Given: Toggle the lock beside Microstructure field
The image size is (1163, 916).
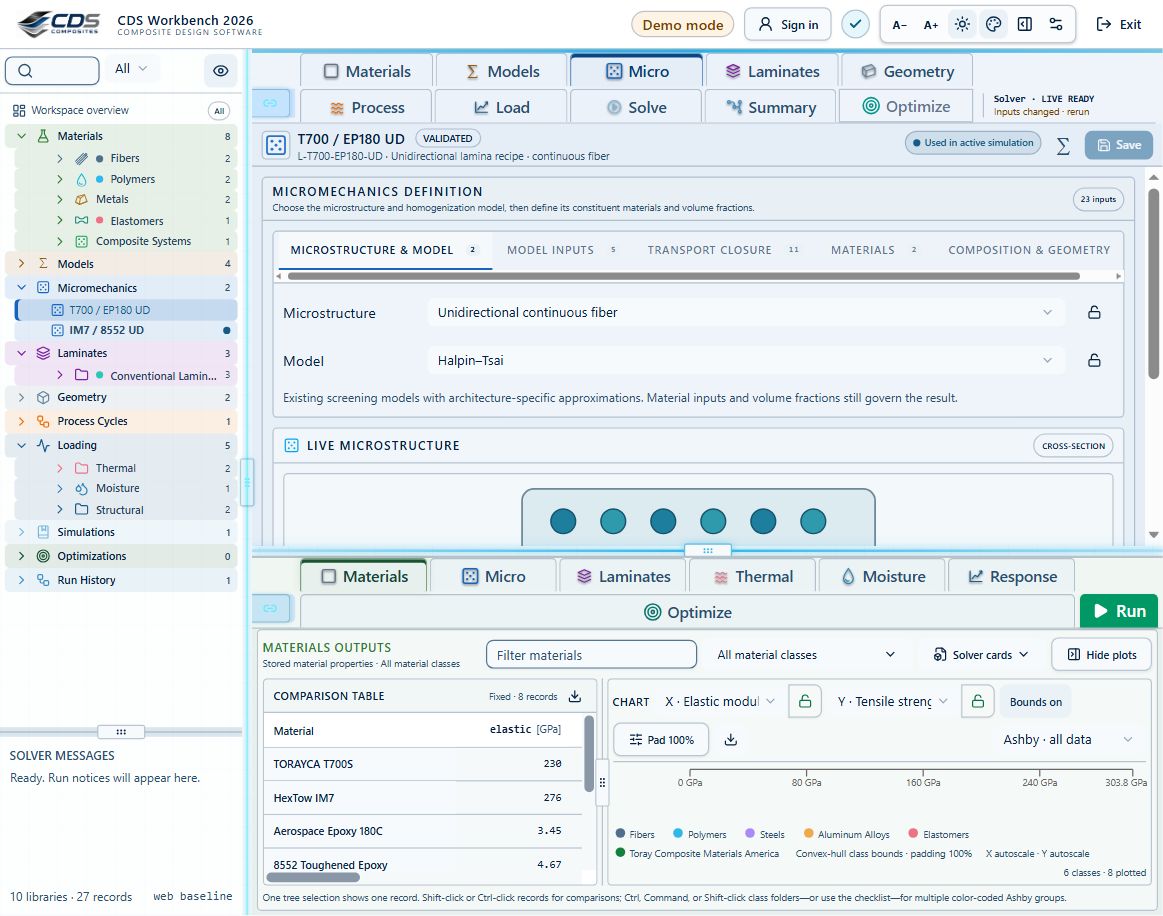Looking at the screenshot, I should click(x=1094, y=312).
